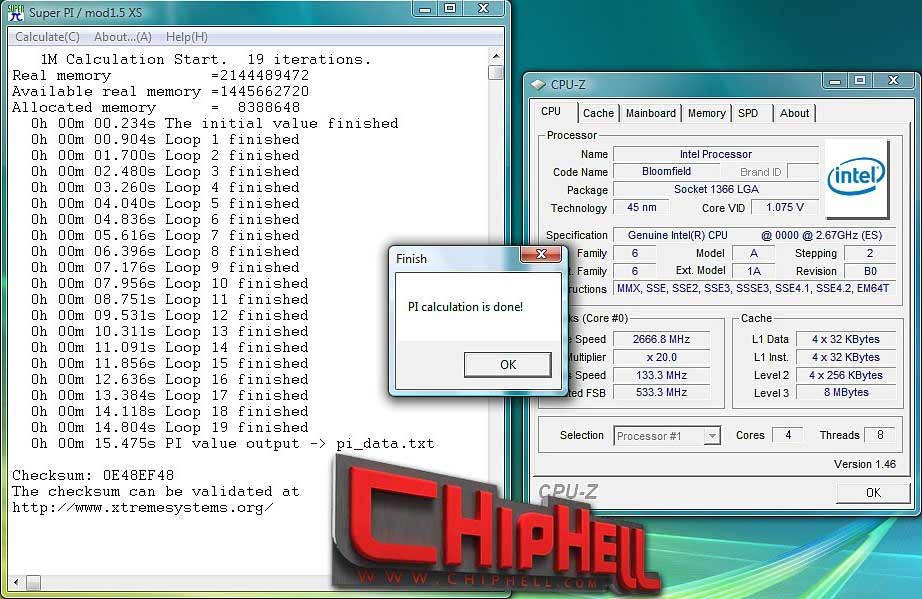
Task: Click the Real memory =2144489472 line
Action: click(161, 75)
